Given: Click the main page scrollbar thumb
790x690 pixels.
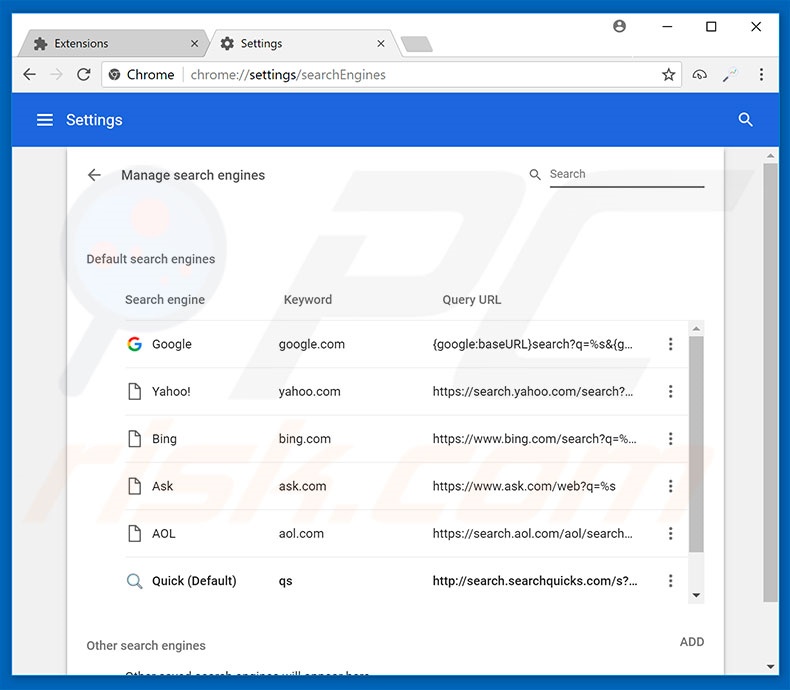Looking at the screenshot, I should (x=770, y=382).
